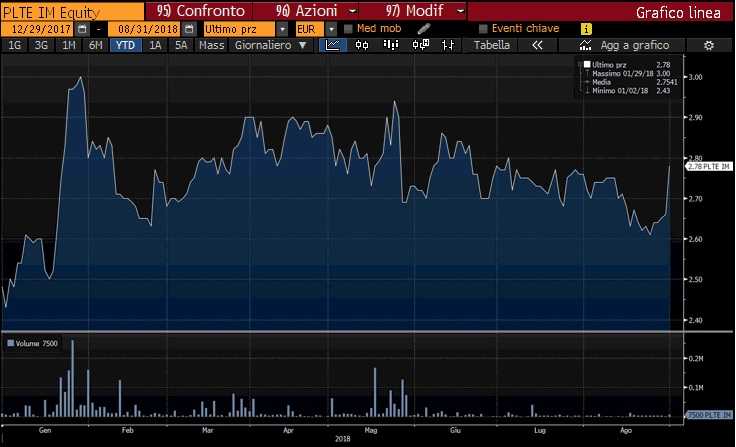This screenshot has width=736, height=447.
Task: Select the 6M time range
Action: (95, 45)
